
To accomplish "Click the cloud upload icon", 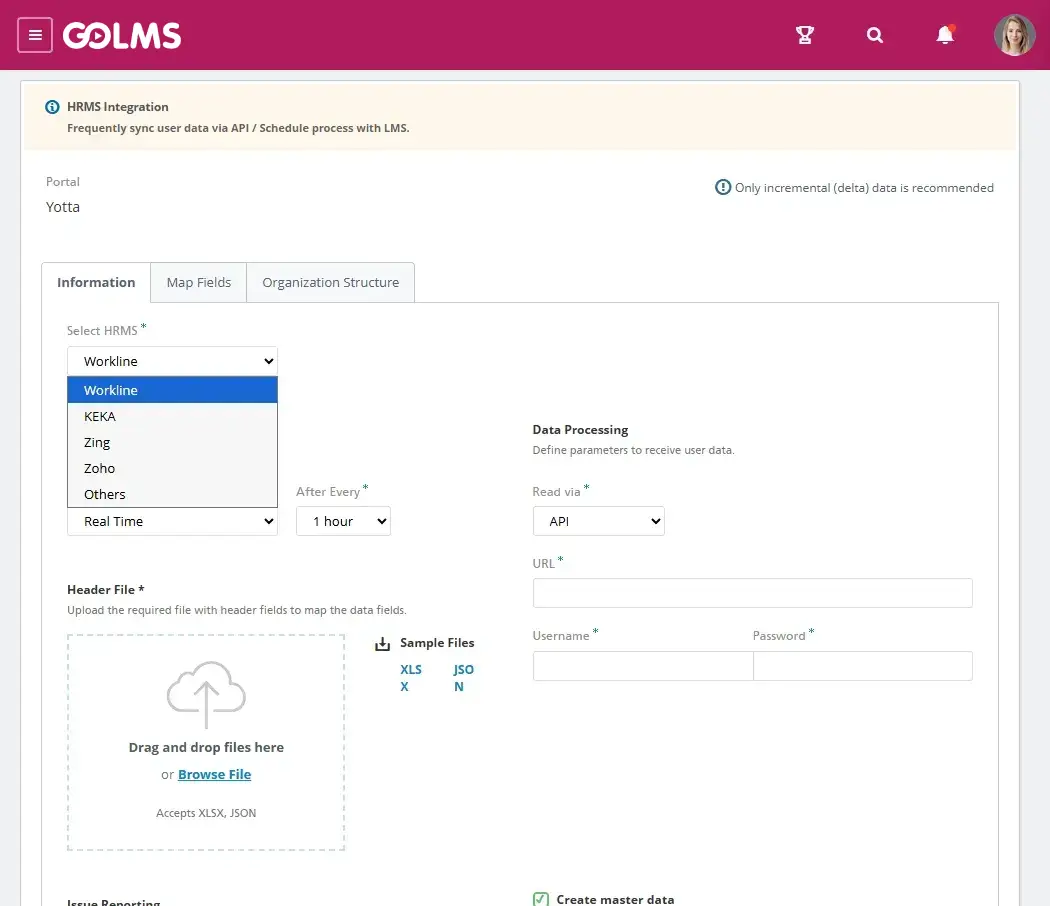I will click(206, 694).
